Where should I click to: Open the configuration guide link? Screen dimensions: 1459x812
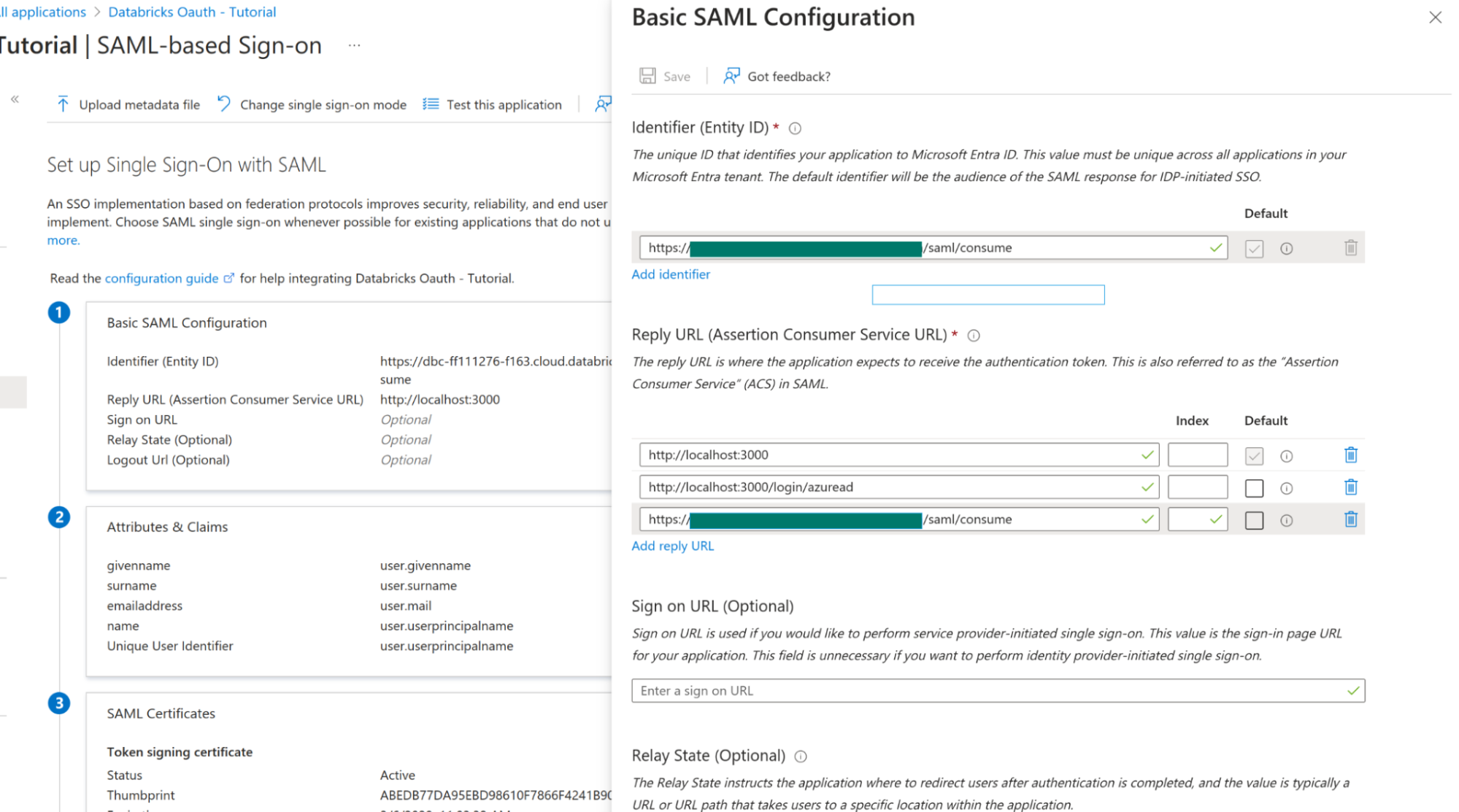coord(161,278)
